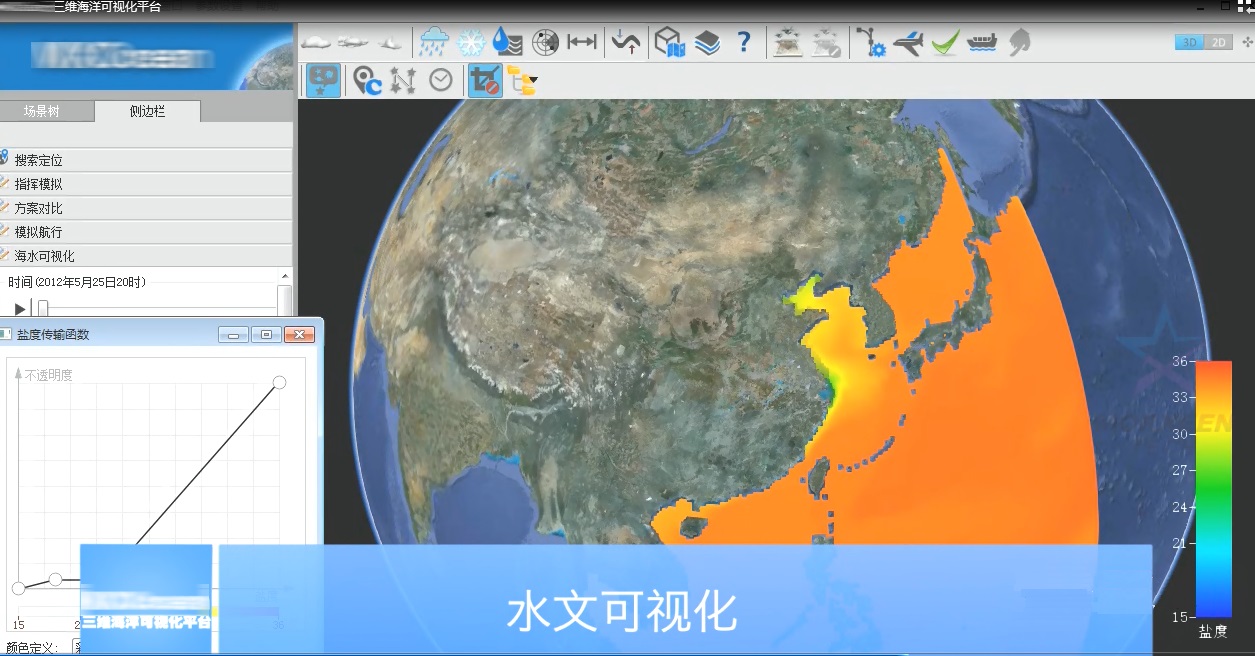1255x656 pixels.
Task: Switch to 2D view mode
Action: coord(1218,43)
